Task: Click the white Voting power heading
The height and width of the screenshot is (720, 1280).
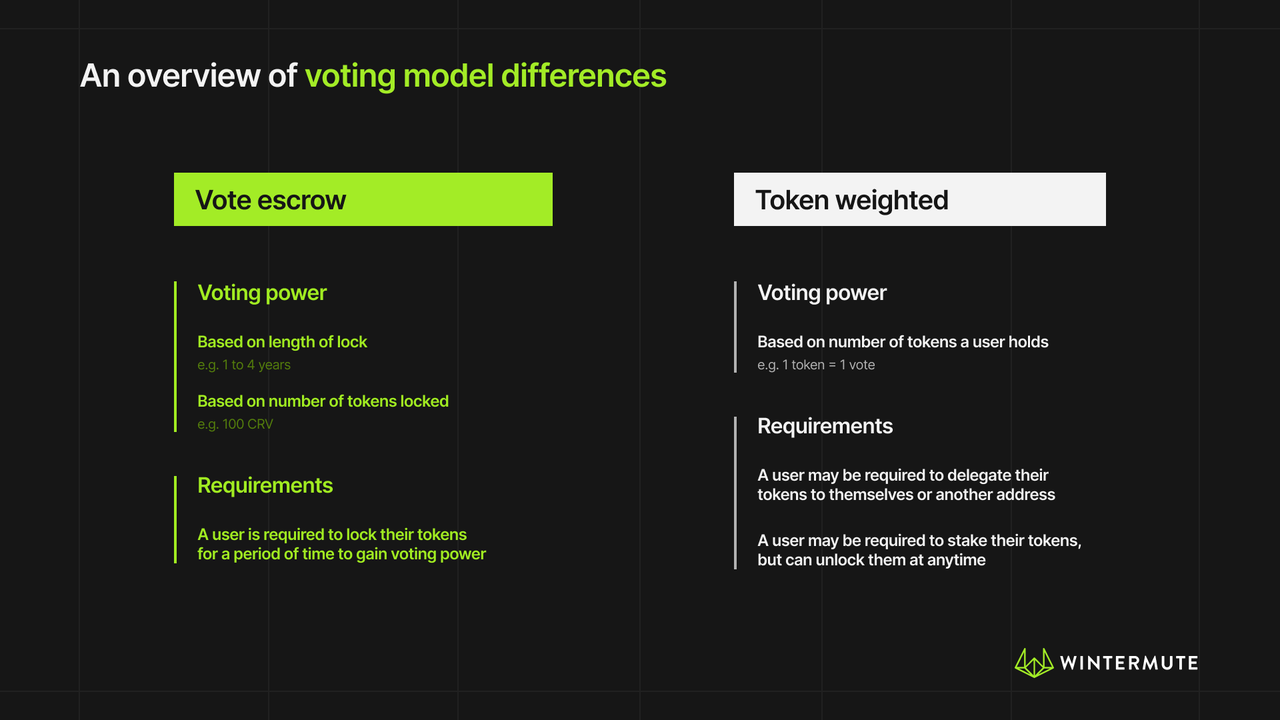Action: [822, 293]
